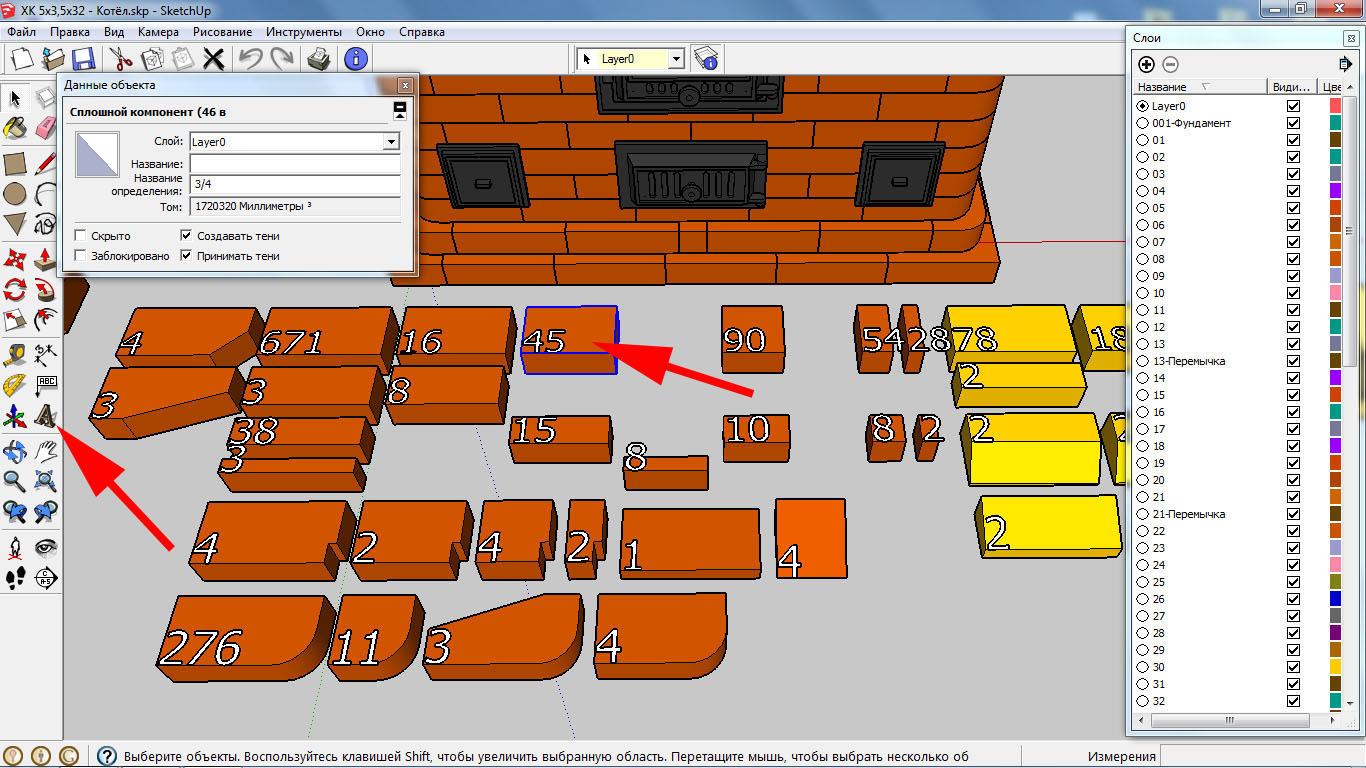Pick the Protractor tool
Viewport: 1366px width, 768px height.
pyautogui.click(x=15, y=384)
